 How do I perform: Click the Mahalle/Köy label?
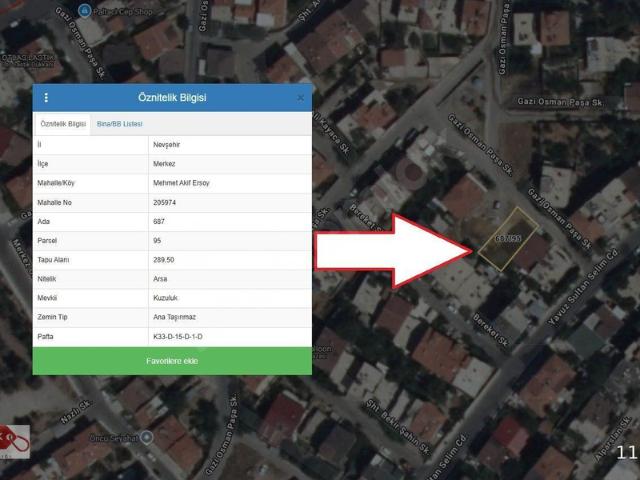pyautogui.click(x=56, y=183)
